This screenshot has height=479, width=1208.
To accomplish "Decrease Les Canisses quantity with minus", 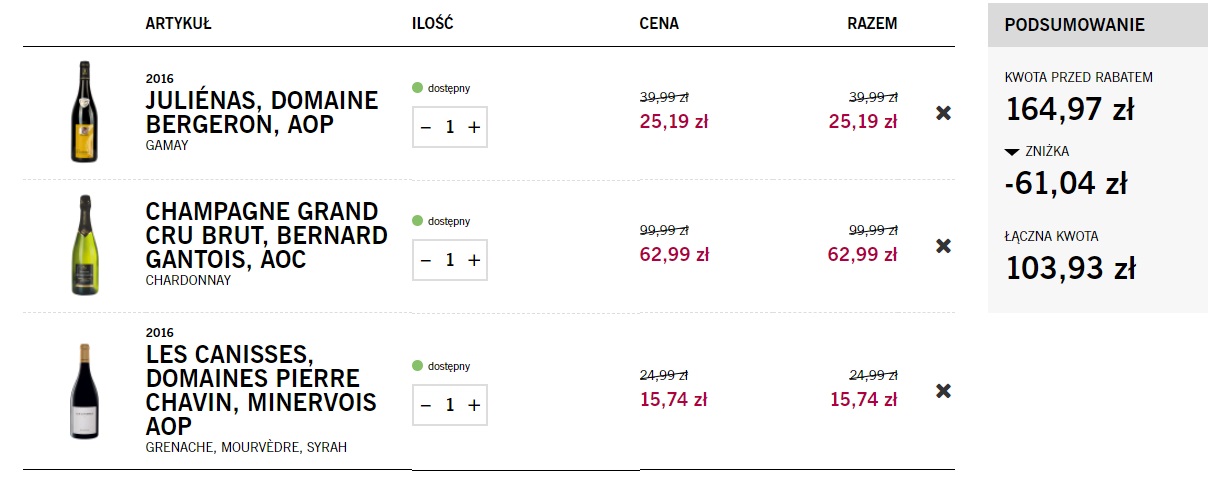I will pos(425,405).
